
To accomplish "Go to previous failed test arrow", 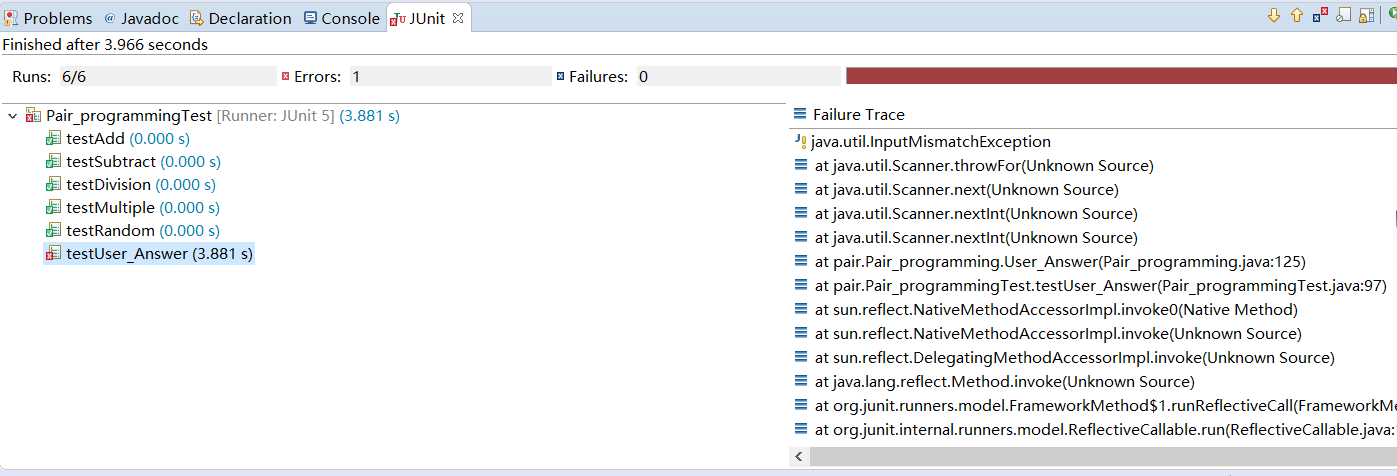I will 1297,15.
